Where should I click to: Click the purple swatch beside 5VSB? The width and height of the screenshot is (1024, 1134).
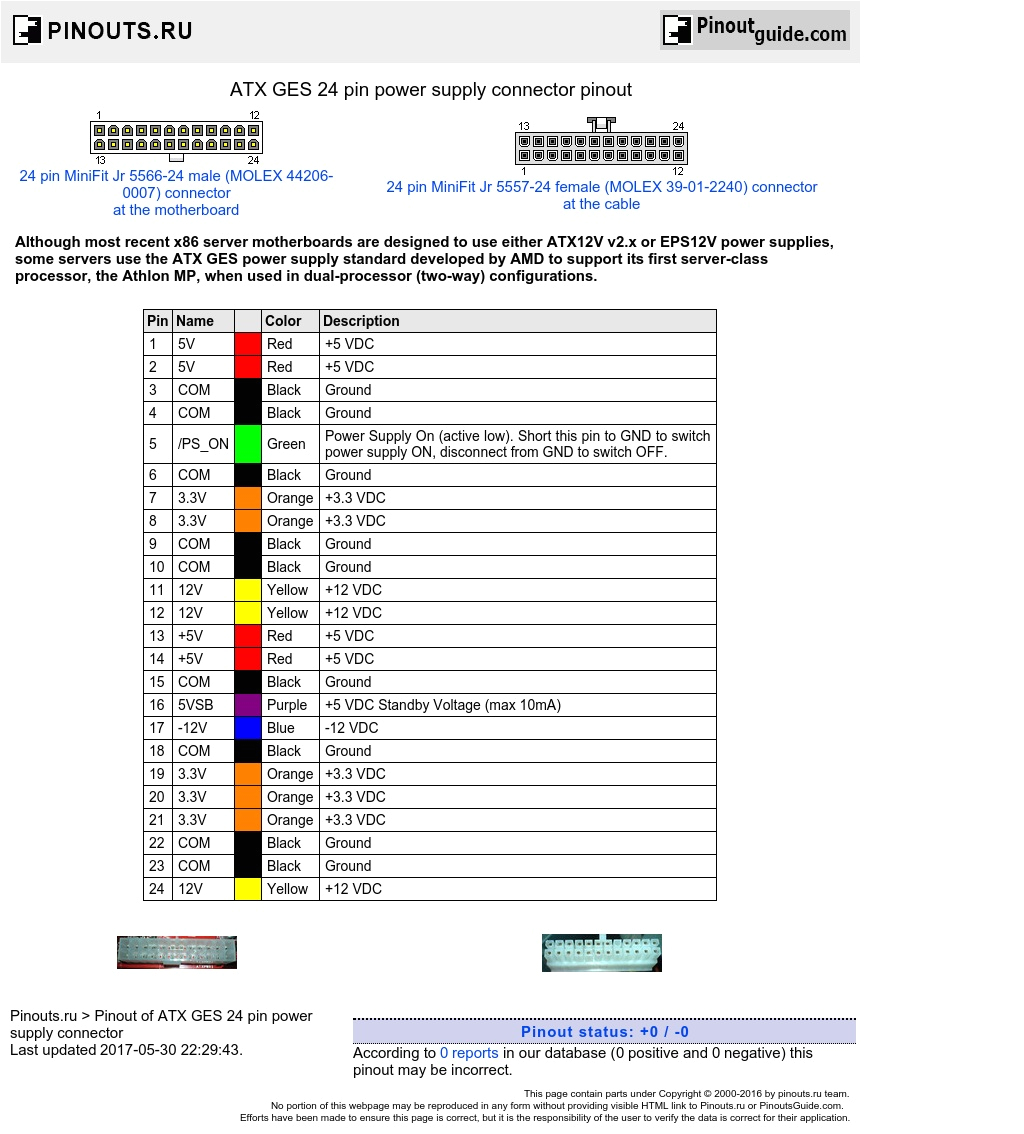248,704
